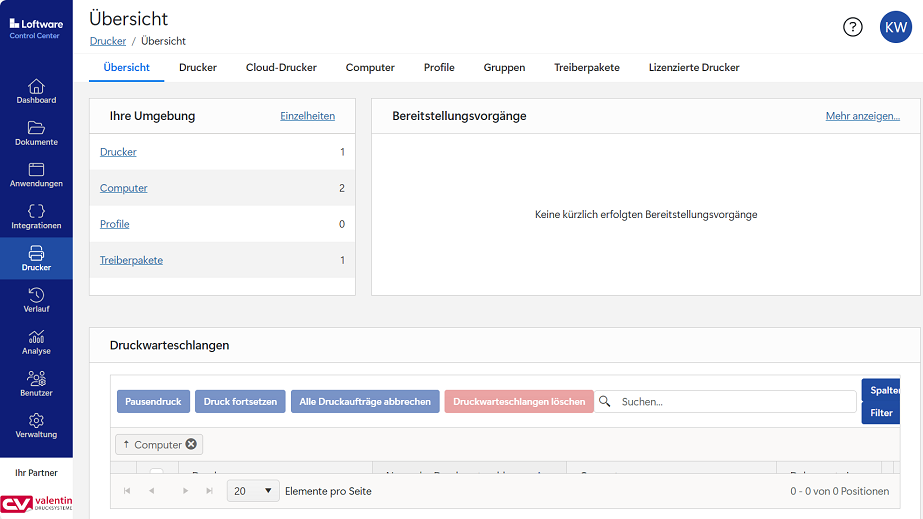923x519 pixels.
Task: Click the Suchen search field
Action: click(735, 402)
